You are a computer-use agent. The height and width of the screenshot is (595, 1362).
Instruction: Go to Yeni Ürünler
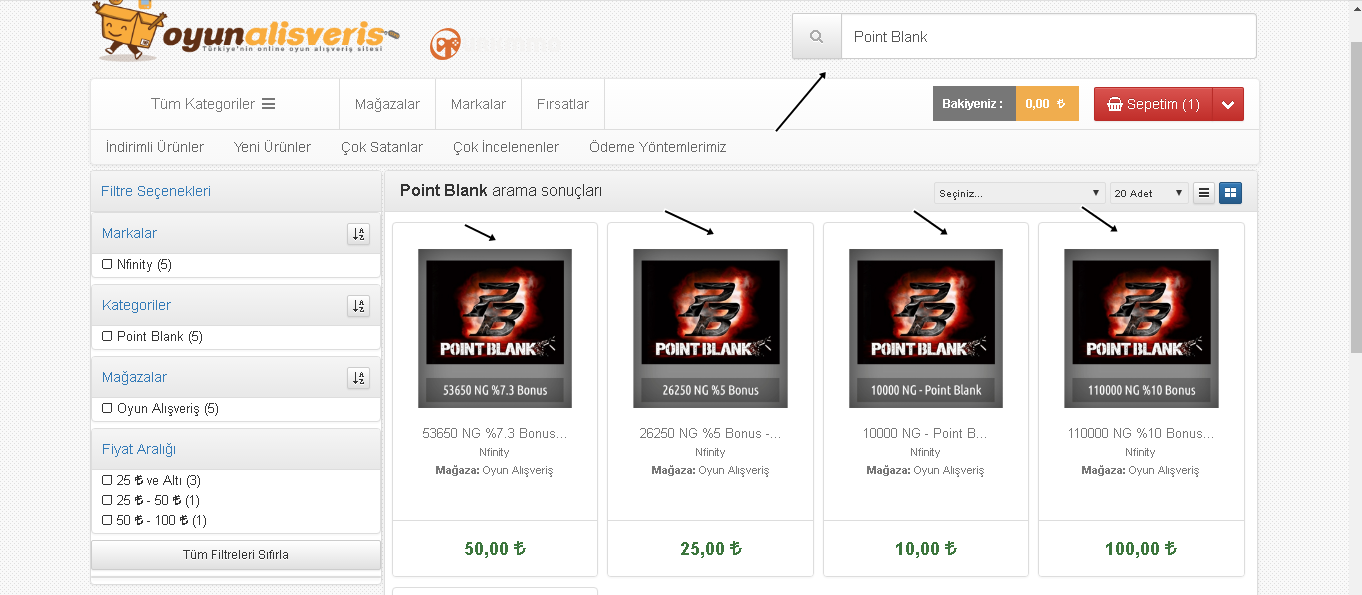[272, 147]
